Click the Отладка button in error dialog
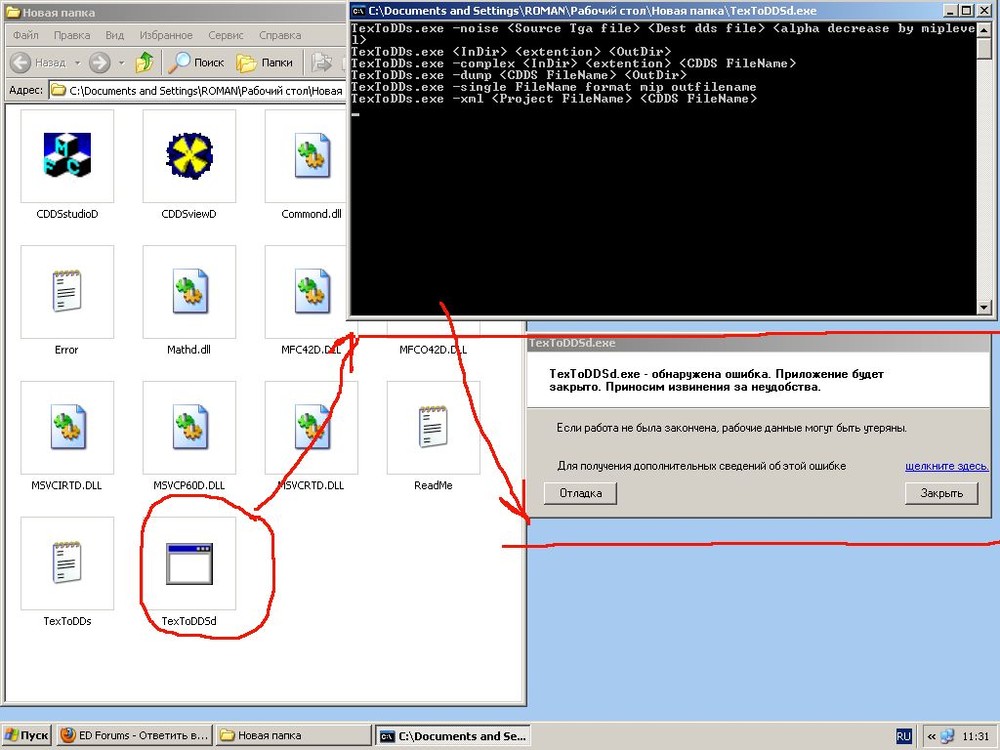Viewport: 1000px width, 750px height. 580,493
